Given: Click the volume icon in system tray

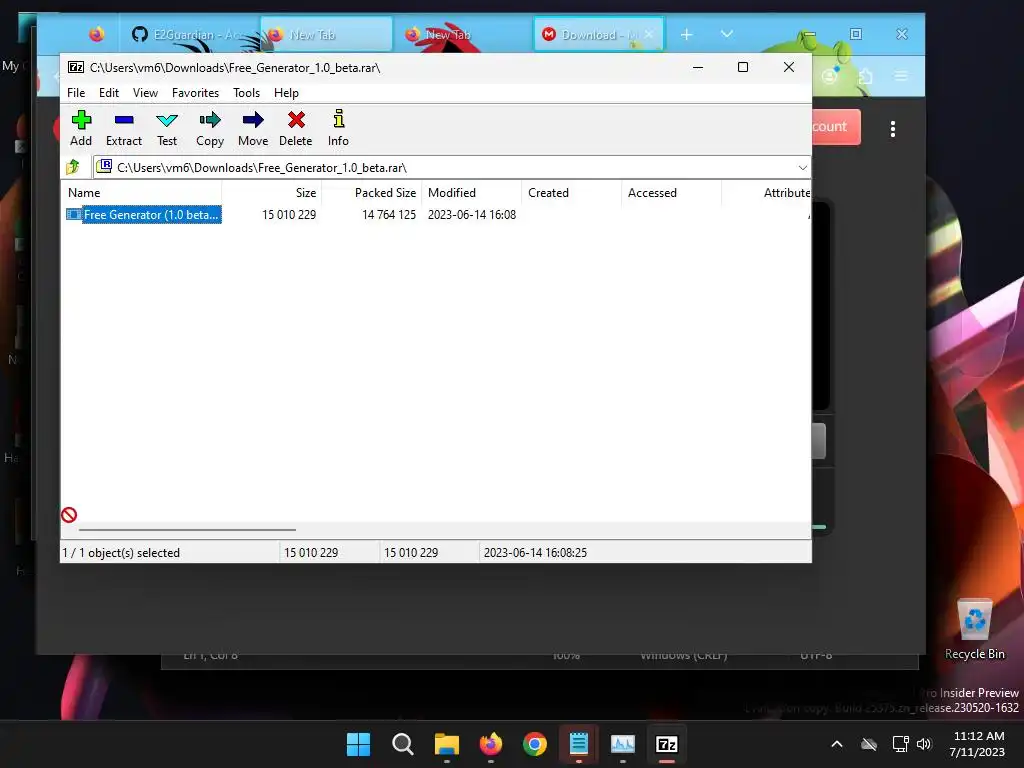Looking at the screenshot, I should [923, 744].
